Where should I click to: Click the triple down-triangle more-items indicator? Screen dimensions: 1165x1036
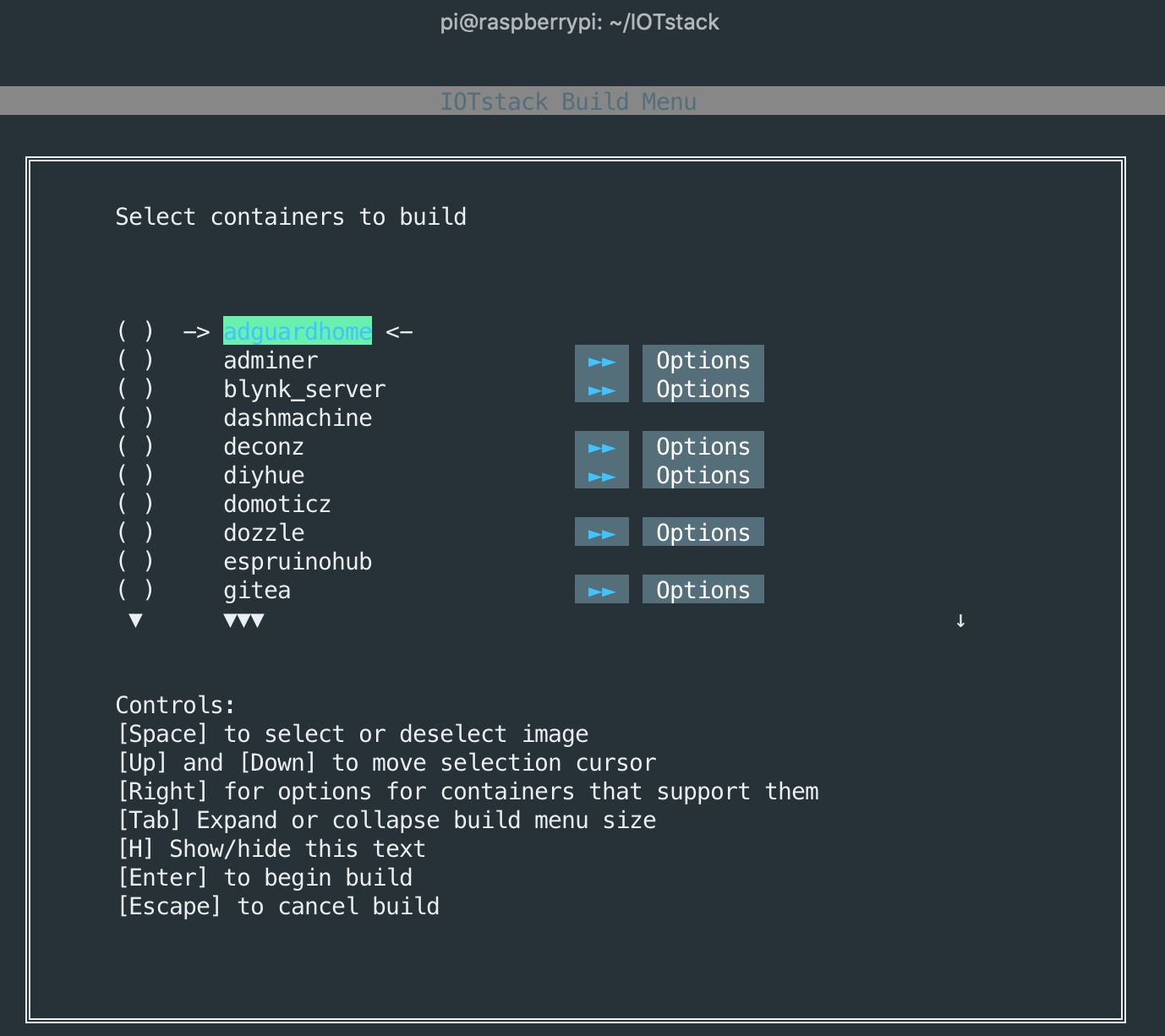click(x=243, y=621)
